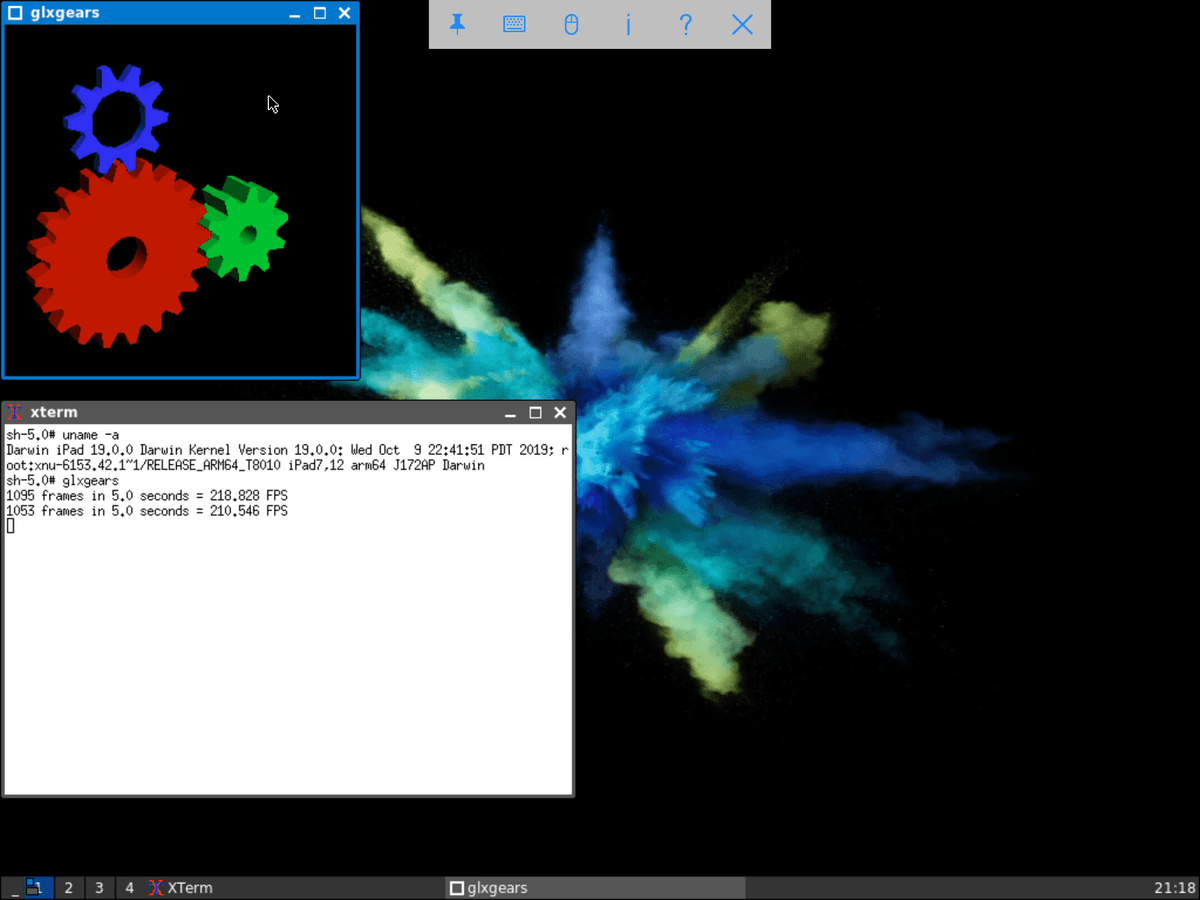Screen dimensions: 1200x900
Task: Switch to workspace 3
Action: [99, 887]
